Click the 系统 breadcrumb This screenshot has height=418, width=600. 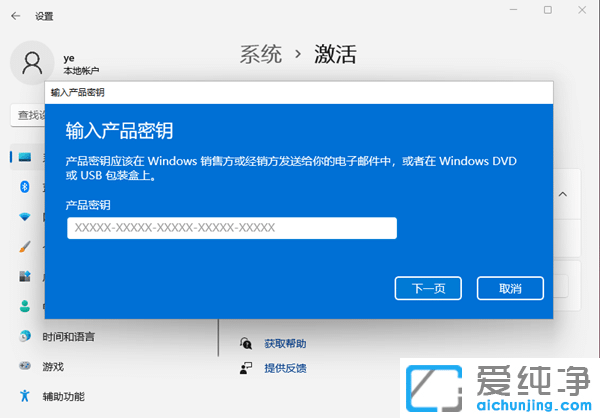tap(261, 54)
